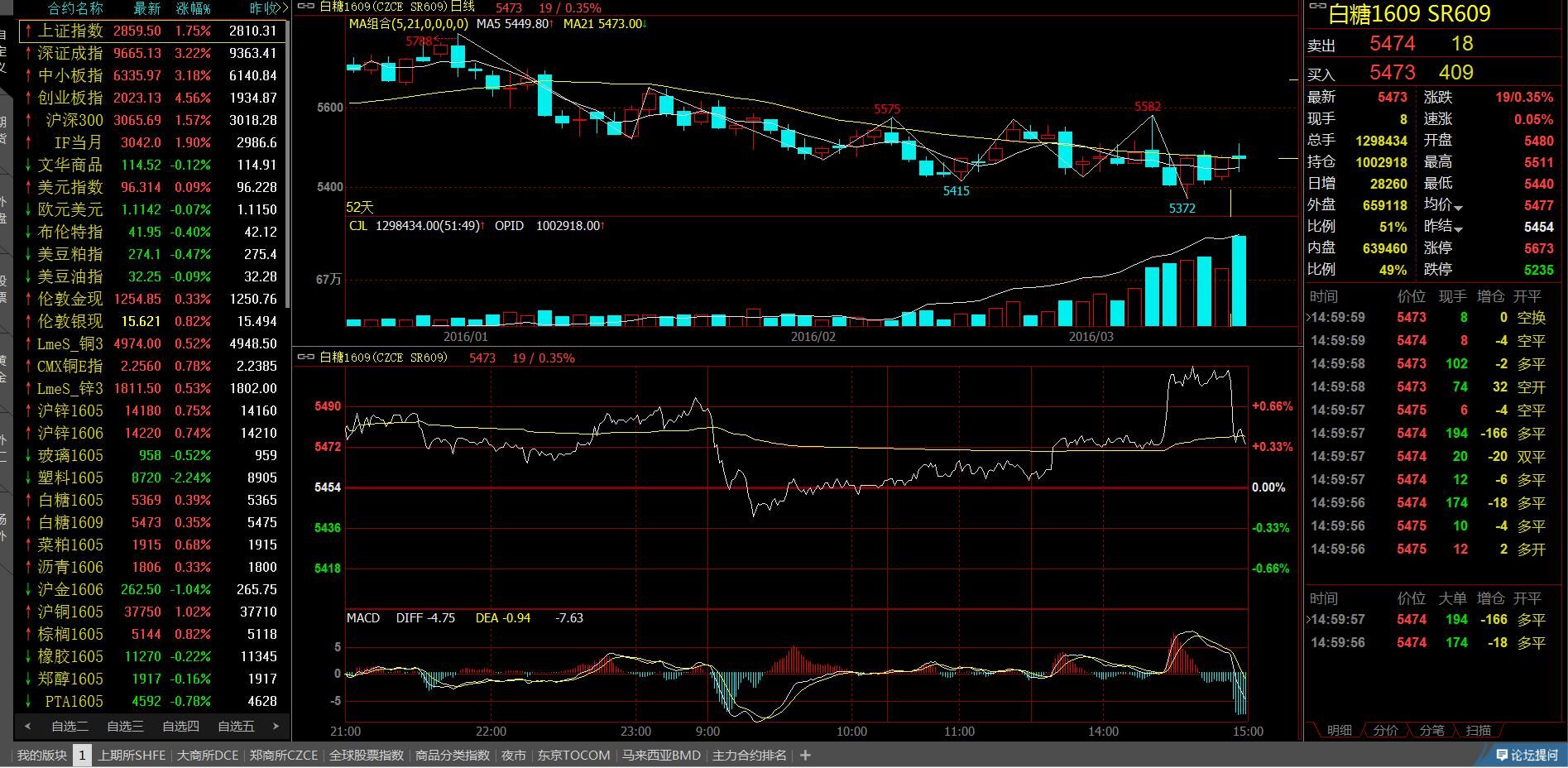Open the 自选三 watchlist tab
Screen dimensions: 1568x768
click(x=125, y=726)
